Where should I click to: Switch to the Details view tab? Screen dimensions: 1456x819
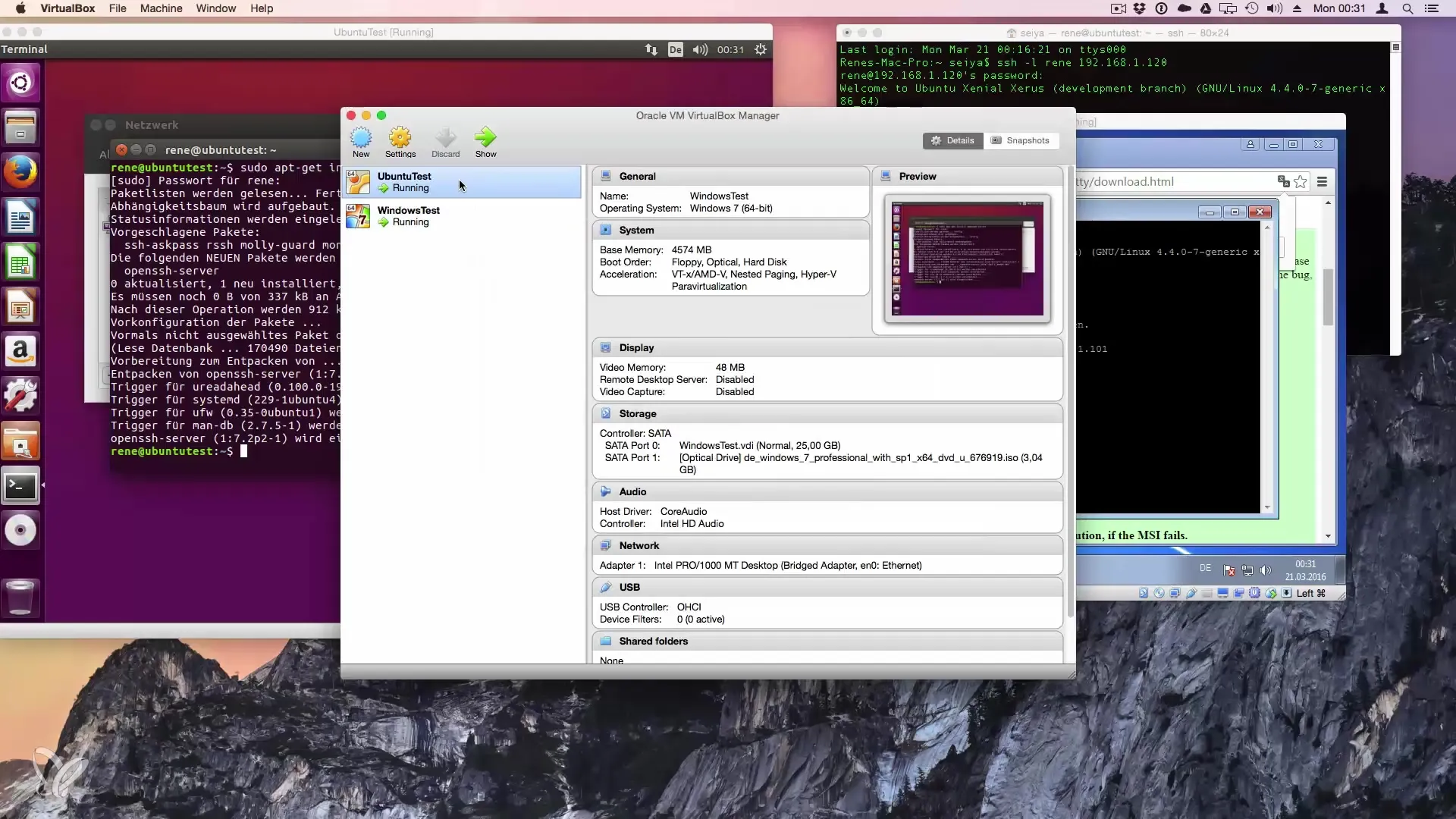point(952,140)
